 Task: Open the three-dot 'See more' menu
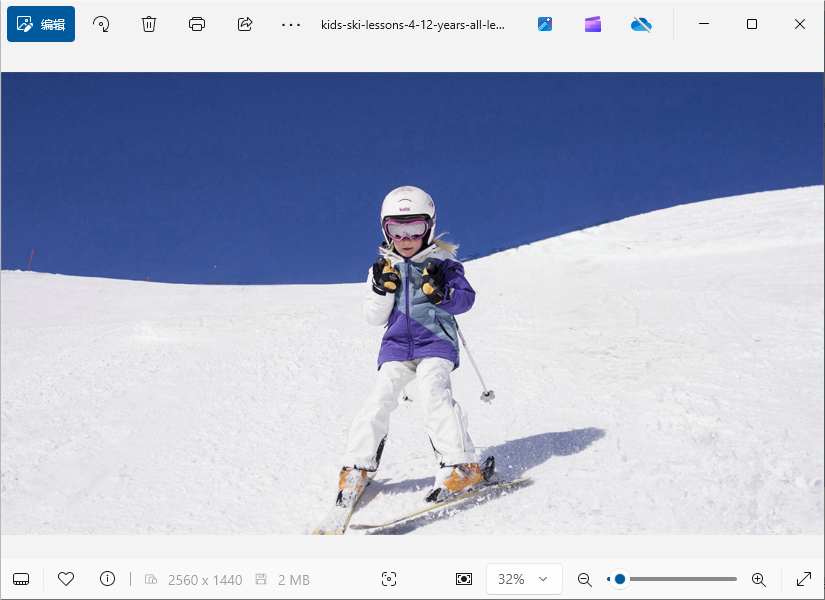tap(291, 24)
